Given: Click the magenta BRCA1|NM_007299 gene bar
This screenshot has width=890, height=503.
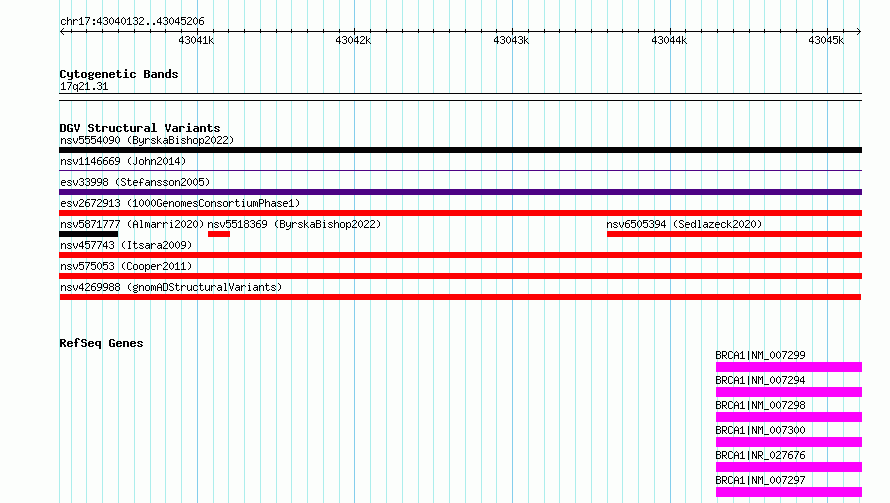Looking at the screenshot, I should point(789,367).
